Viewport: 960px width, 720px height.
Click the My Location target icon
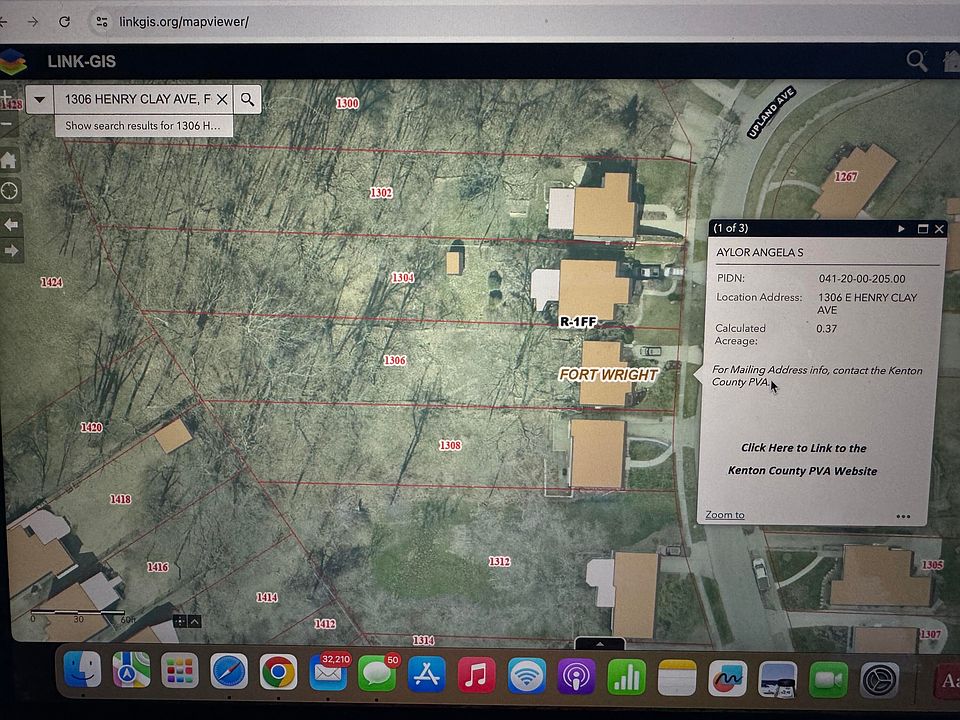pyautogui.click(x=10, y=190)
